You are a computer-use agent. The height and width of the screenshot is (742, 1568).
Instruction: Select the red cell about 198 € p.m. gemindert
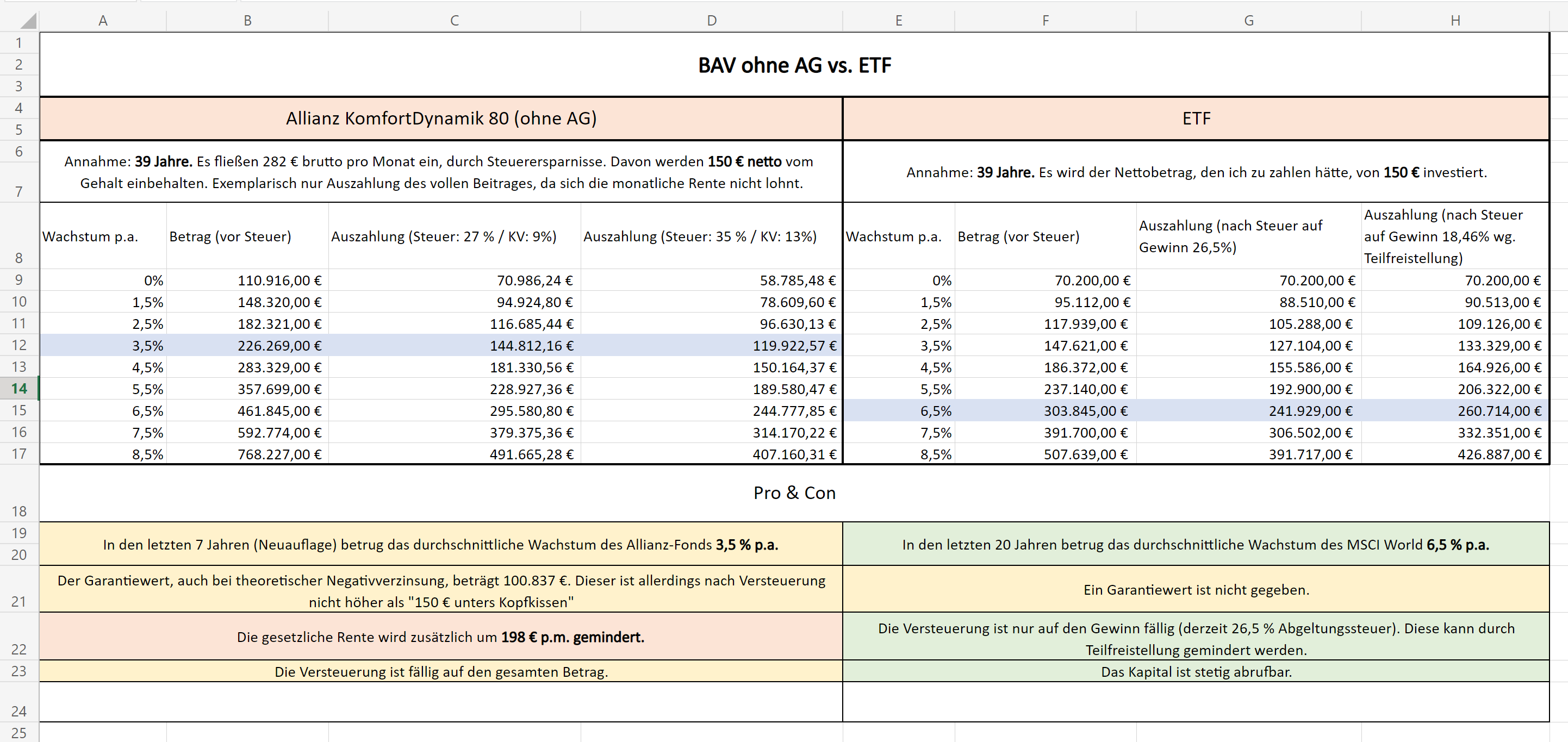(x=441, y=637)
